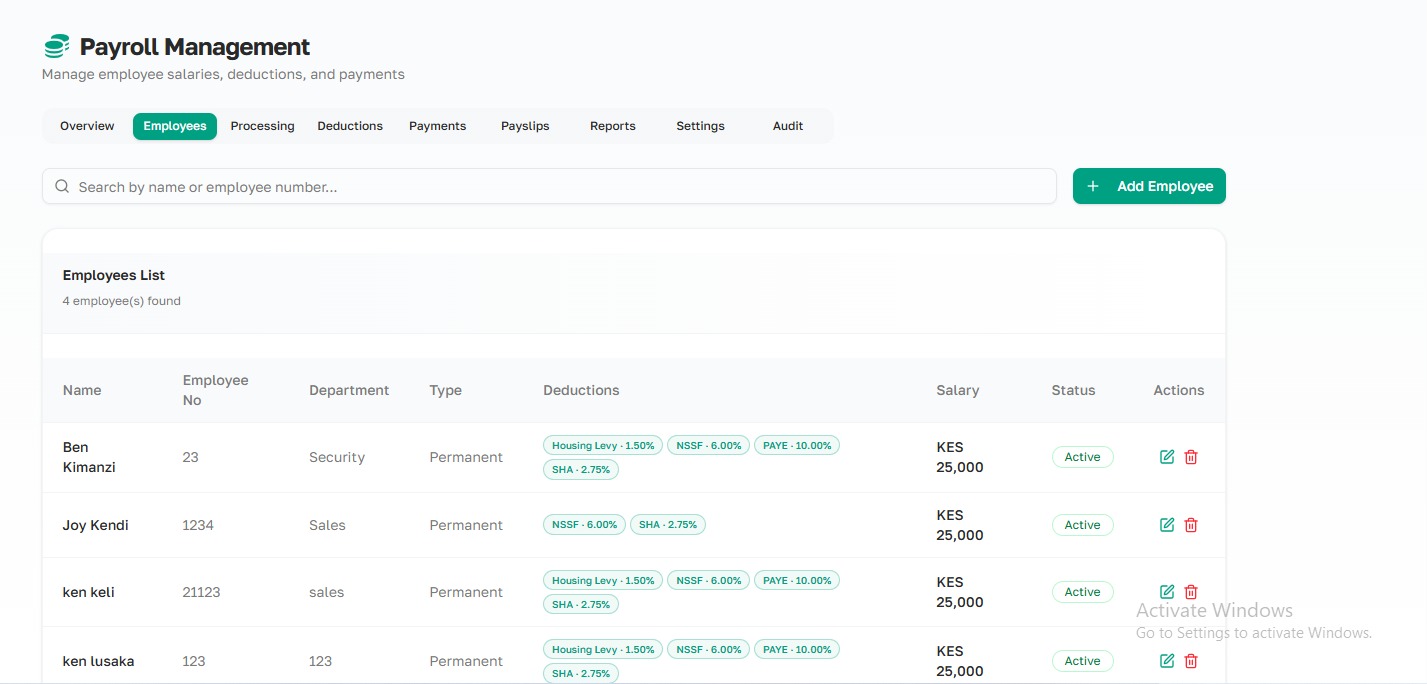The image size is (1427, 684).
Task: Click Ben Kimanzi's Active status badge
Action: click(1082, 457)
